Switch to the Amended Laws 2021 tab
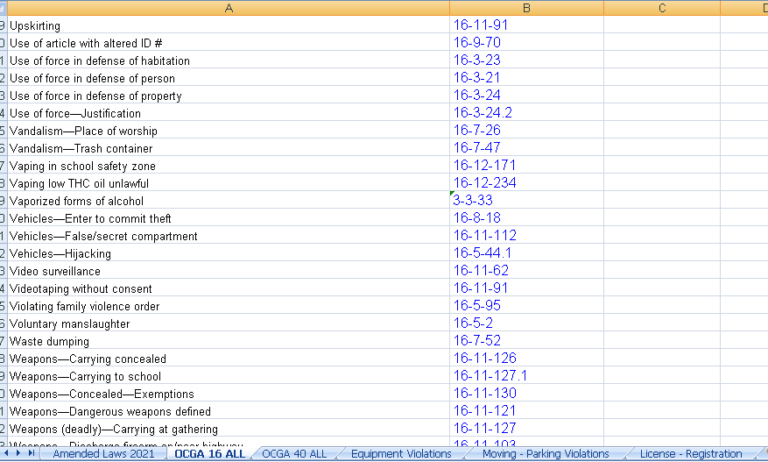Screen dimensions: 768x462 click(x=103, y=454)
